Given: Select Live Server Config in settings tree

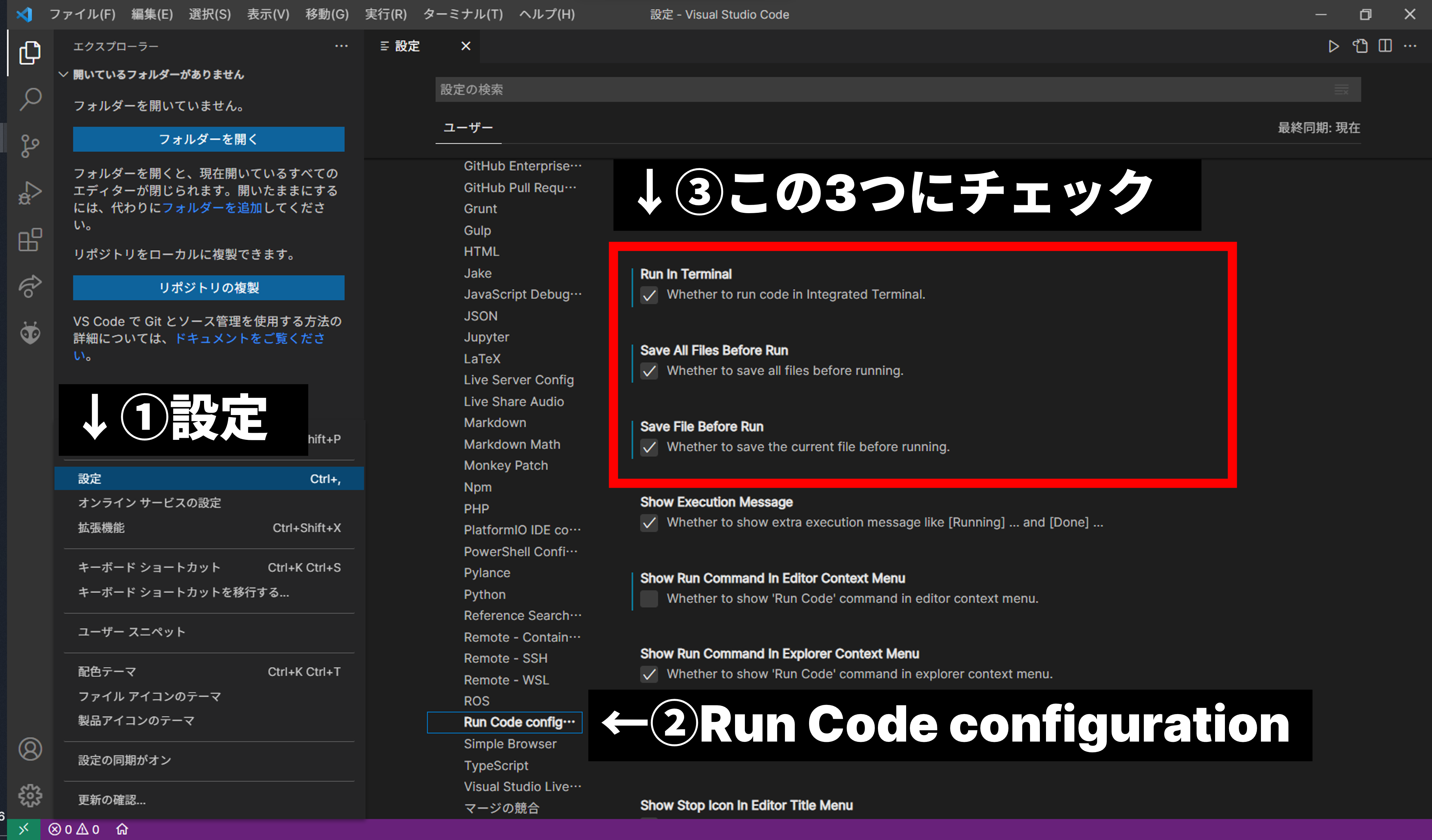Looking at the screenshot, I should pyautogui.click(x=518, y=380).
